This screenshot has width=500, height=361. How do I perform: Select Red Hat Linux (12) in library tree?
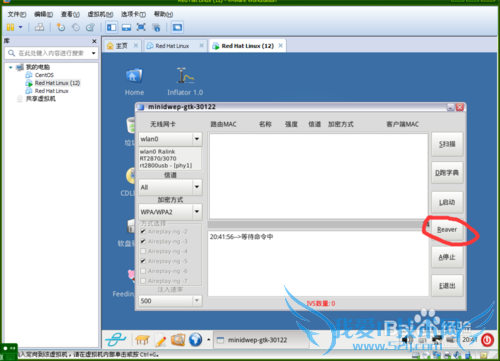tap(57, 83)
